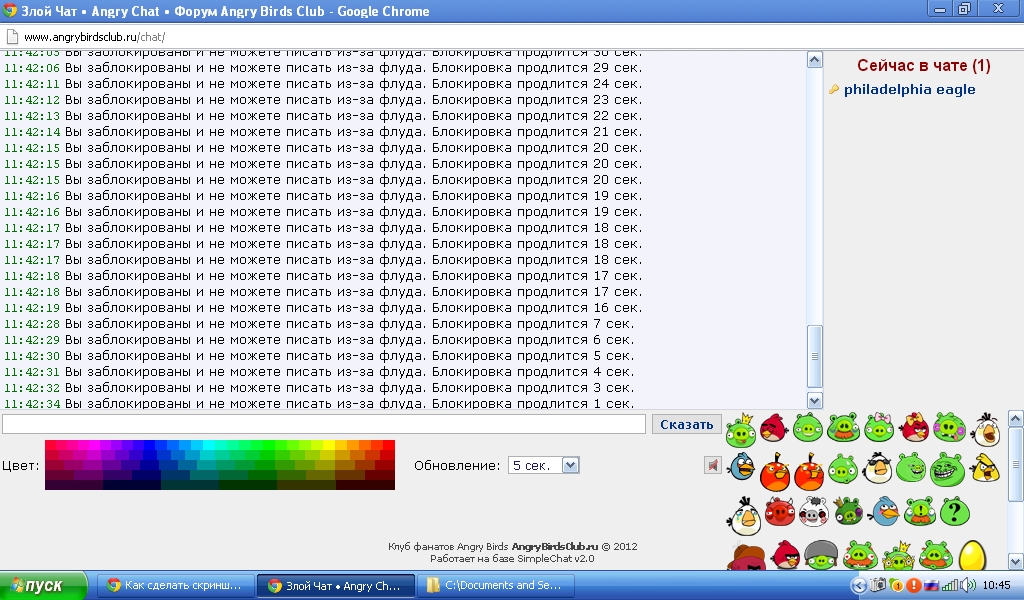Insert the trollface pig emoticon
Viewport: 1024px width, 600px height.
(x=947, y=469)
